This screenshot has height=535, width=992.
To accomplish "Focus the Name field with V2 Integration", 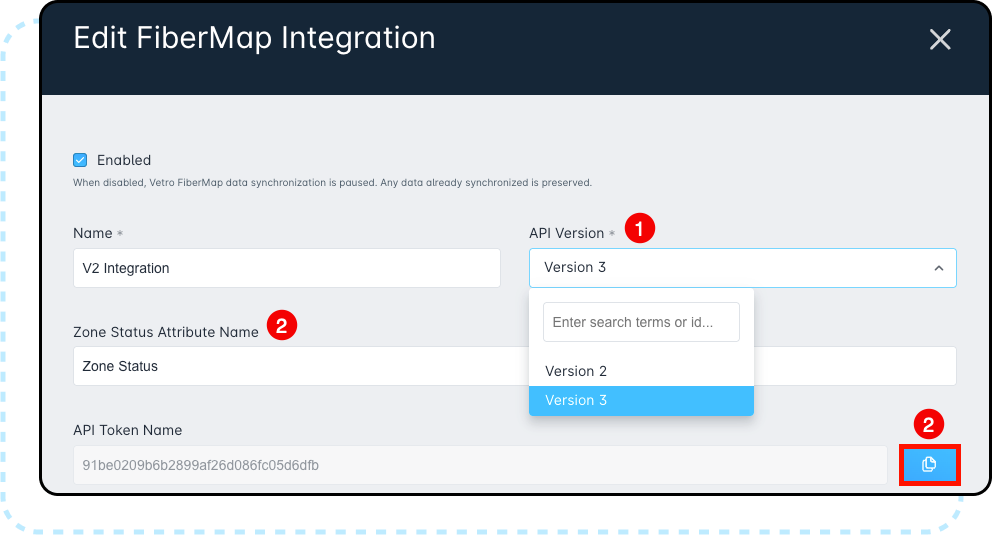I will (287, 268).
